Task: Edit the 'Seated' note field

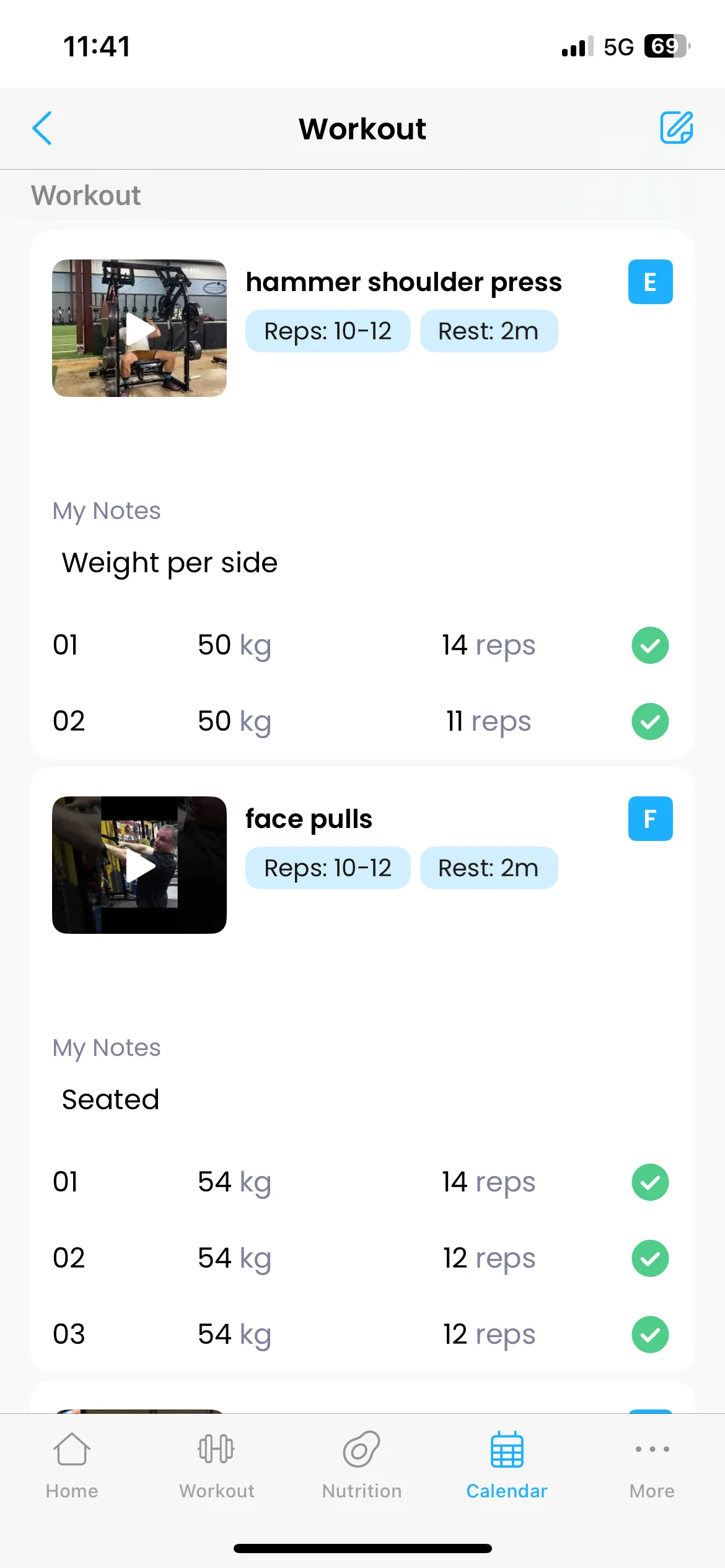Action: tap(111, 1100)
